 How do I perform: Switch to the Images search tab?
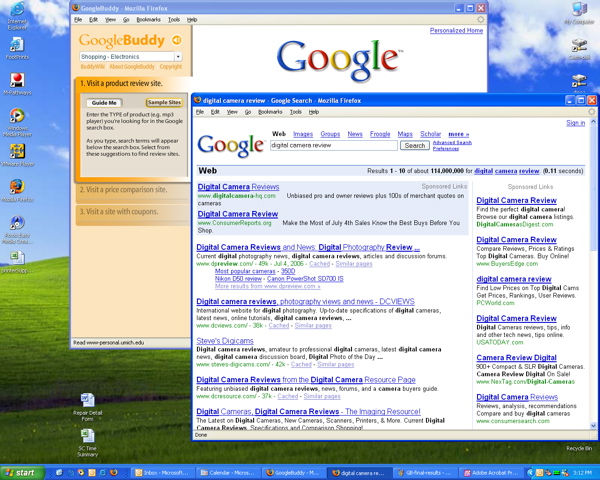pyautogui.click(x=302, y=133)
